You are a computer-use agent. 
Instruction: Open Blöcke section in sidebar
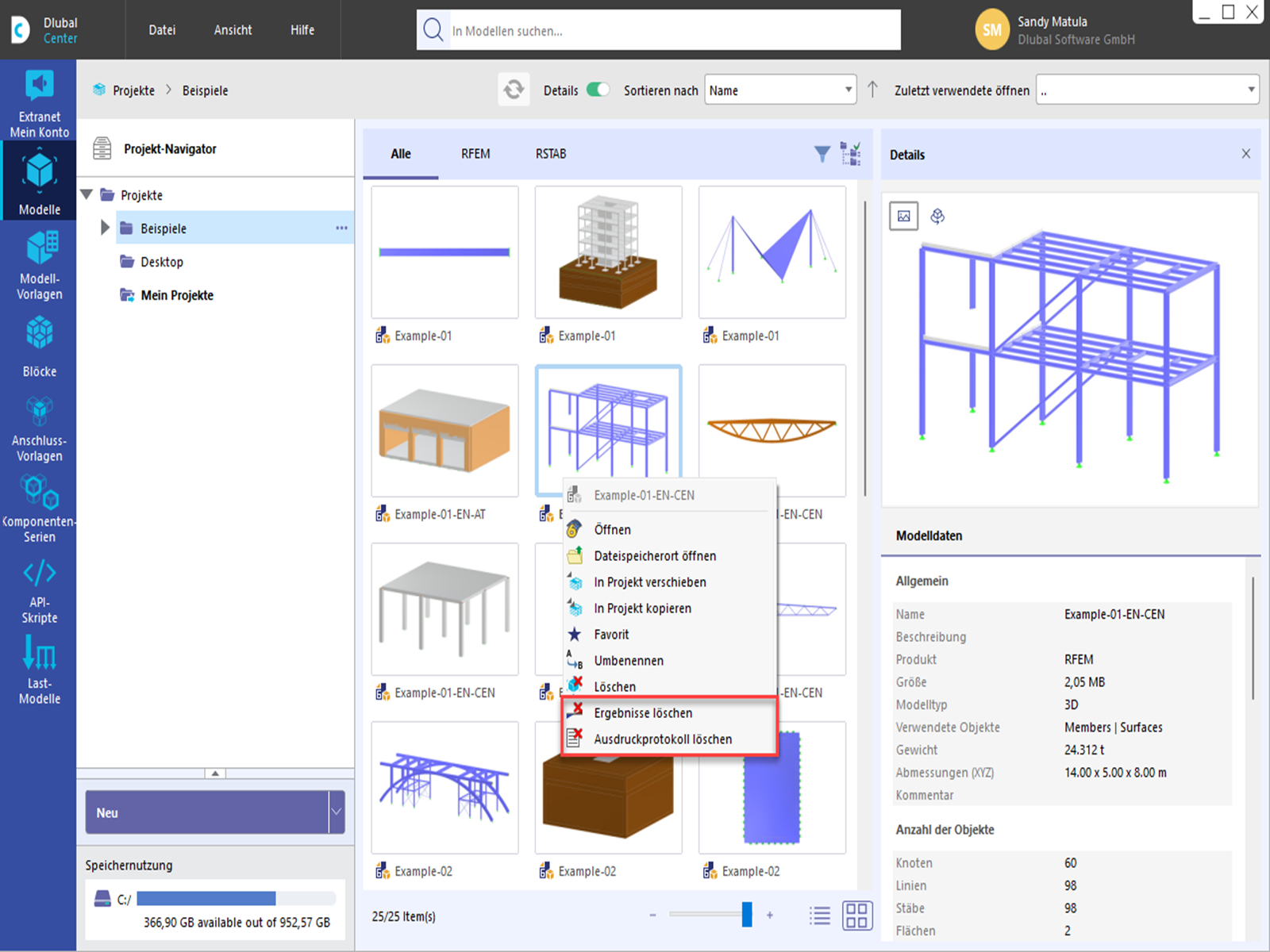pyautogui.click(x=39, y=346)
